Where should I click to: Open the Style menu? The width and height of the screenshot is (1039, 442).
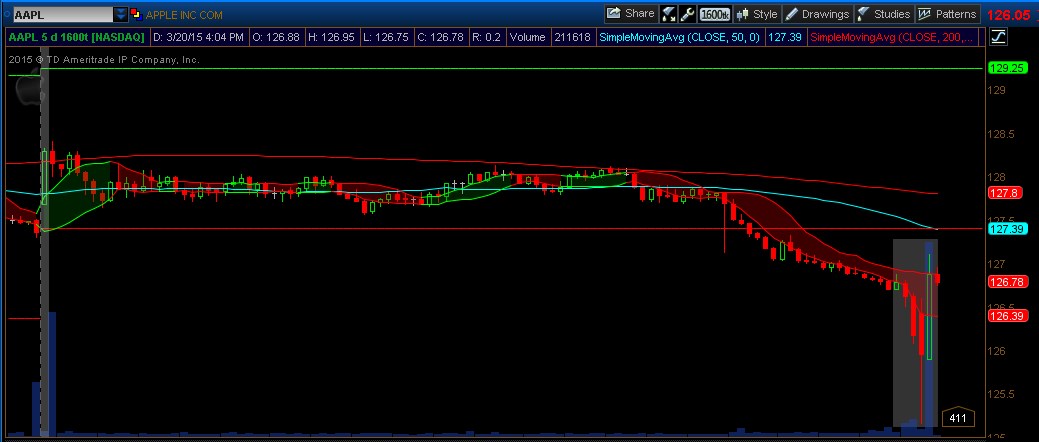757,14
